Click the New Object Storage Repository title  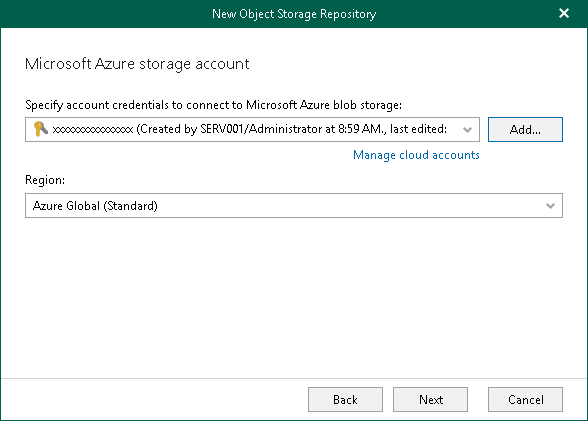[294, 14]
